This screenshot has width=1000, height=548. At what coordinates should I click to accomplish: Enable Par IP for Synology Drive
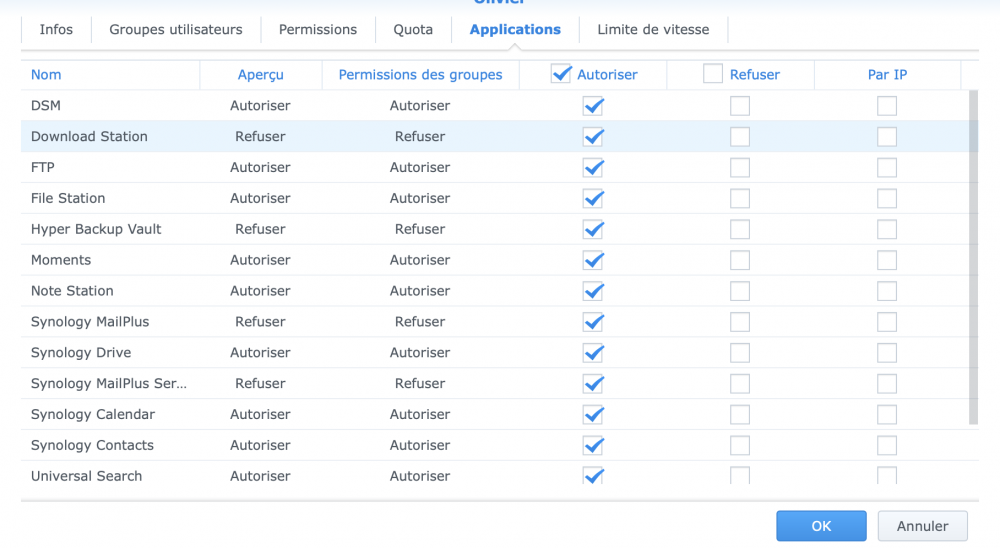click(887, 353)
